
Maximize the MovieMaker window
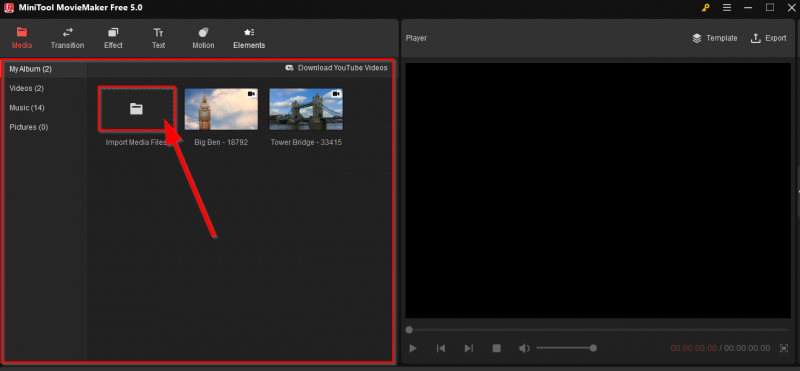click(770, 8)
